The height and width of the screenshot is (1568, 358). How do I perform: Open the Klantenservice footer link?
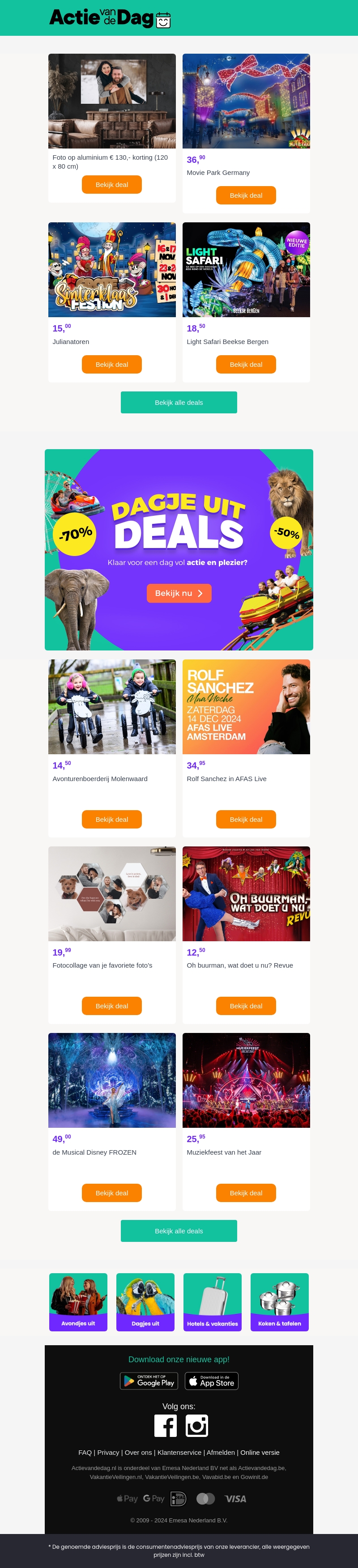click(x=179, y=1452)
